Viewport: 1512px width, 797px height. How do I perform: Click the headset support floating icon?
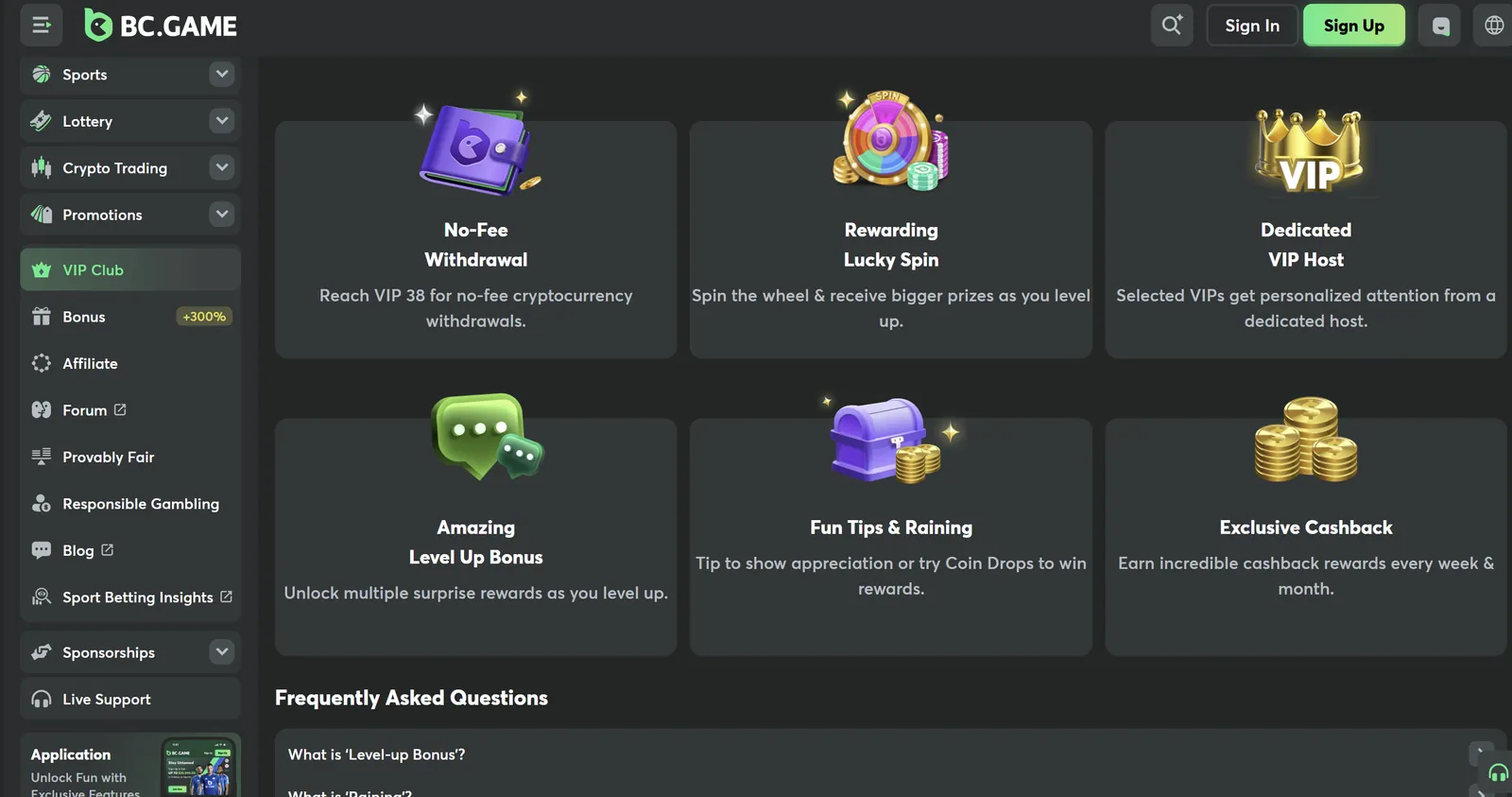tap(1498, 773)
